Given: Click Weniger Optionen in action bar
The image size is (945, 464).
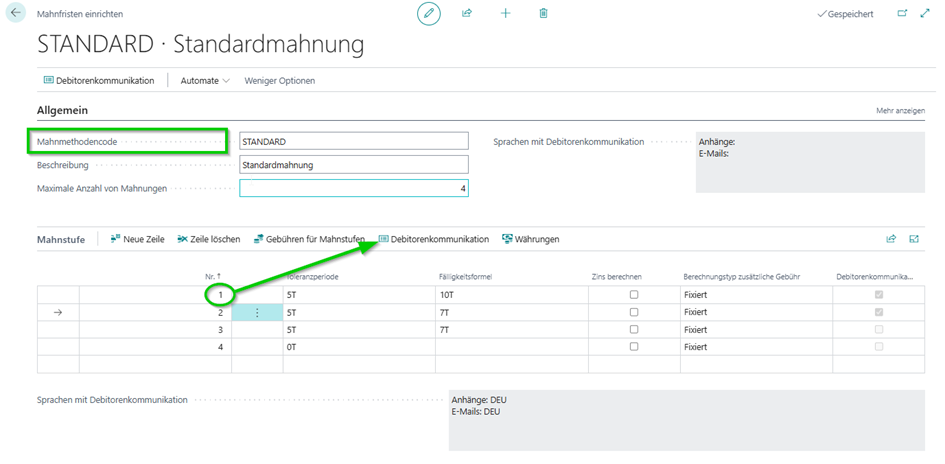Looking at the screenshot, I should click(279, 80).
